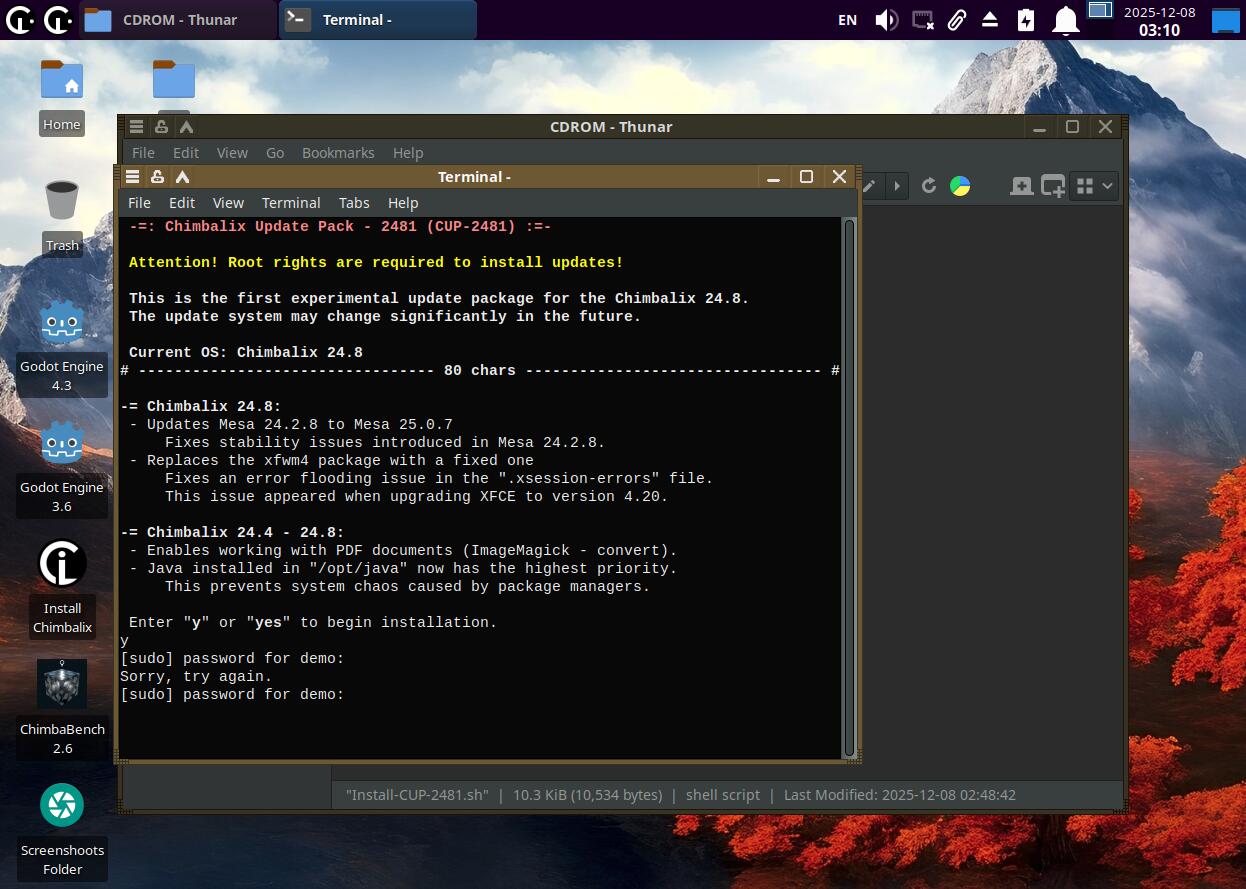Click the CDROM - Thunar window title text

611,127
